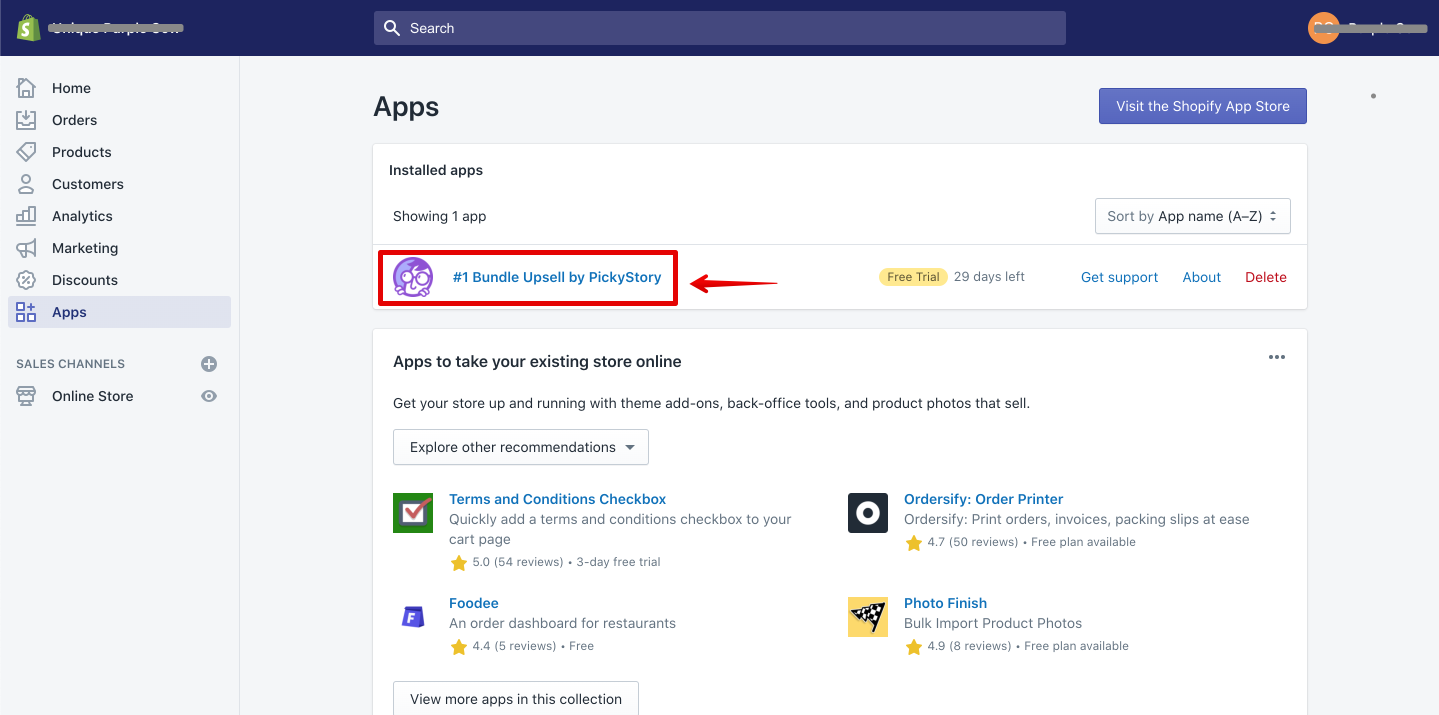Click the Customers person icon
The image size is (1439, 715).
26,184
